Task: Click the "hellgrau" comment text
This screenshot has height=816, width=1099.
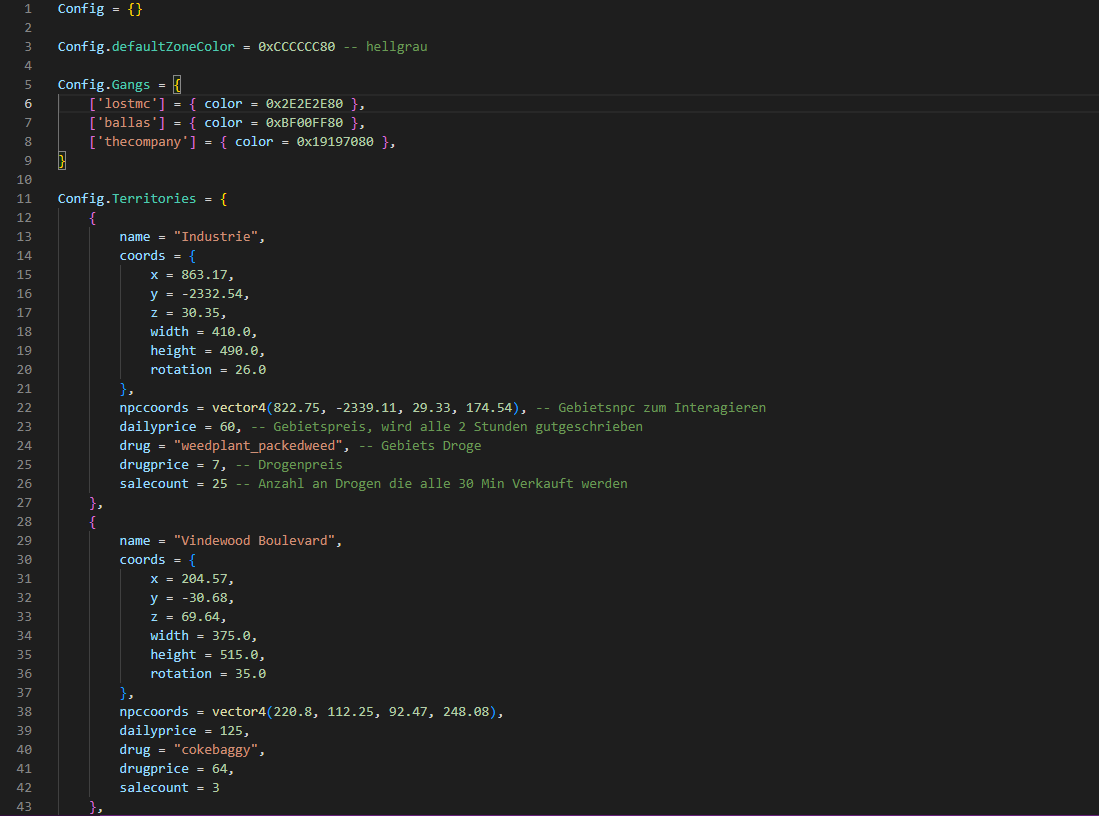Action: point(396,47)
